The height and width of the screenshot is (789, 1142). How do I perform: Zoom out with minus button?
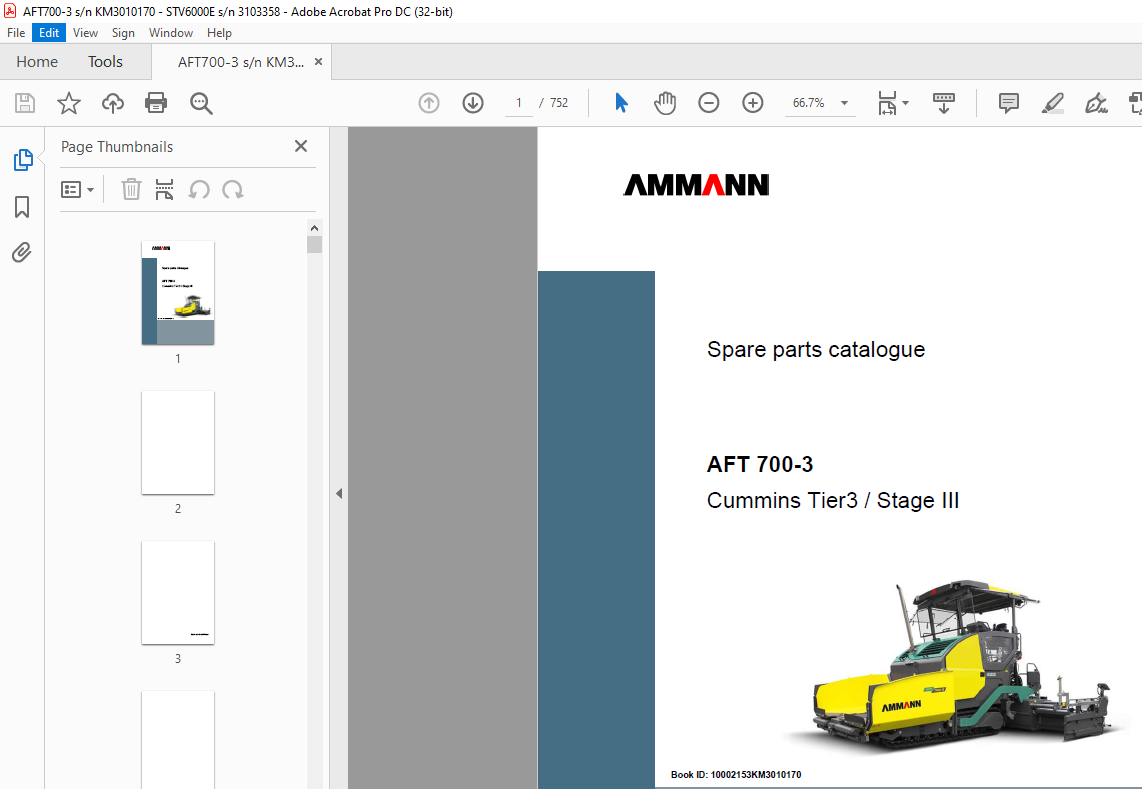(x=708, y=103)
